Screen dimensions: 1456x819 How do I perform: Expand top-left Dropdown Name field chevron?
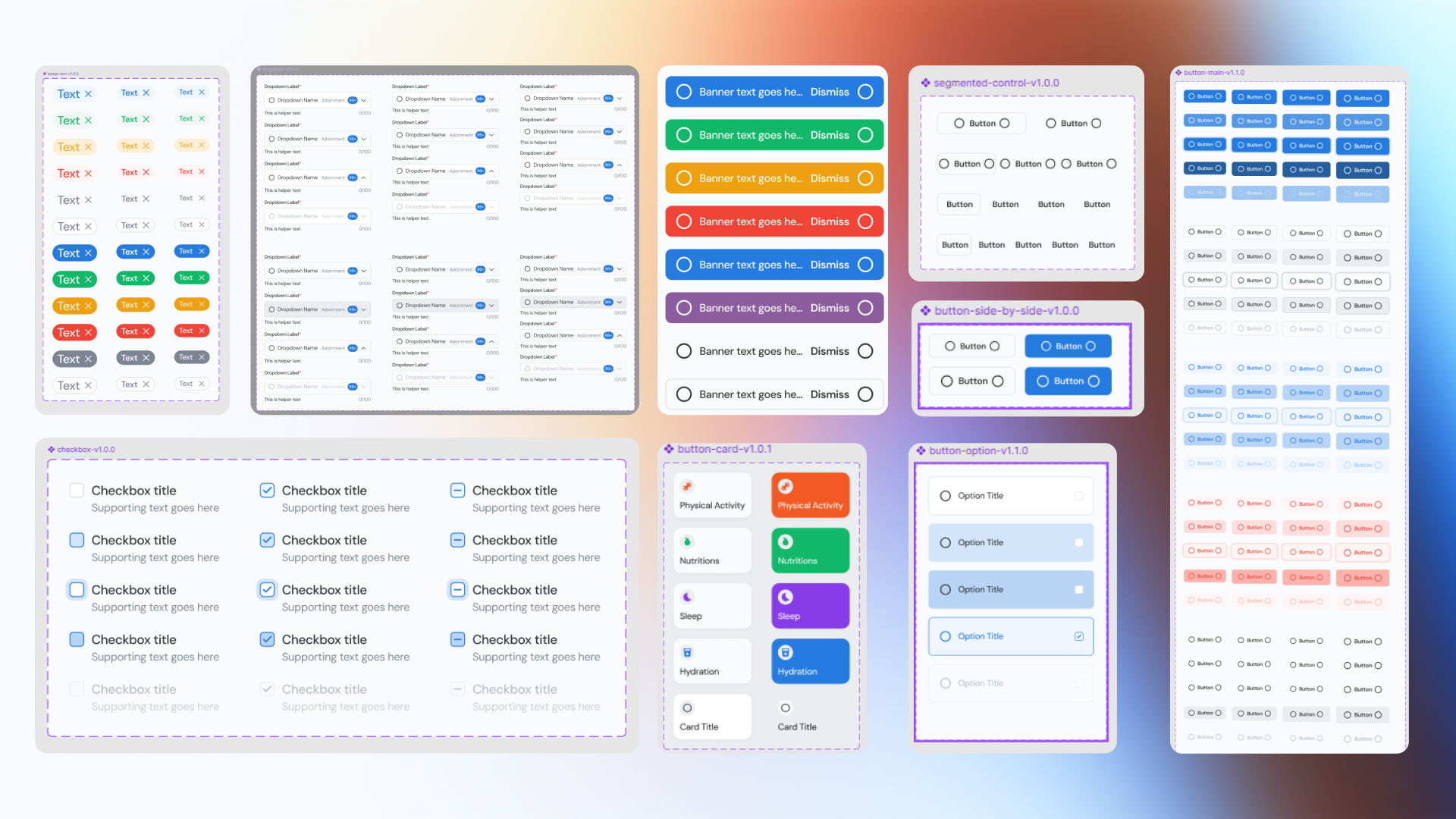point(364,100)
